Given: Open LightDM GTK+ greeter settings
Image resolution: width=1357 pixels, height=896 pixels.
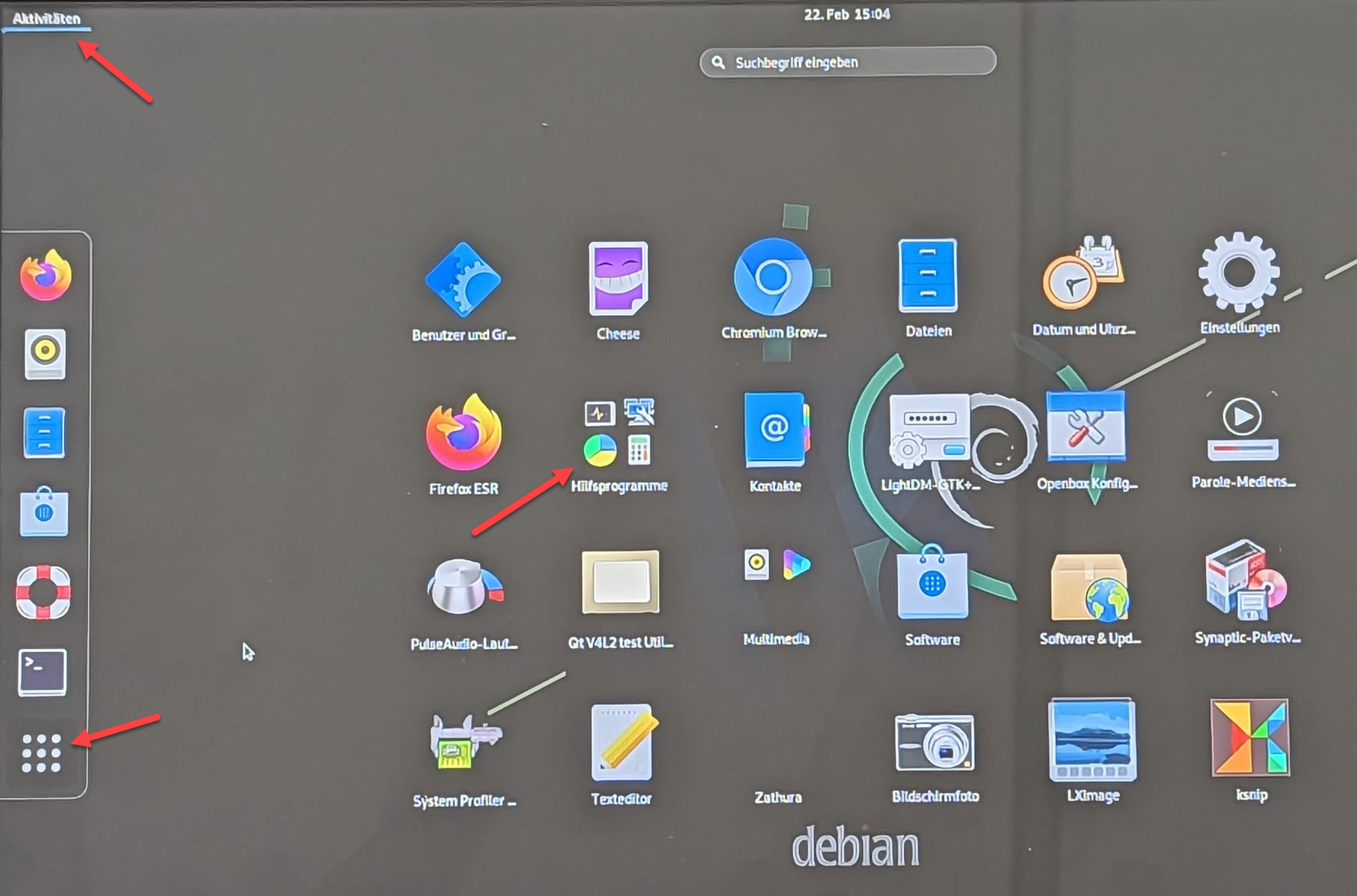Looking at the screenshot, I should tap(930, 442).
